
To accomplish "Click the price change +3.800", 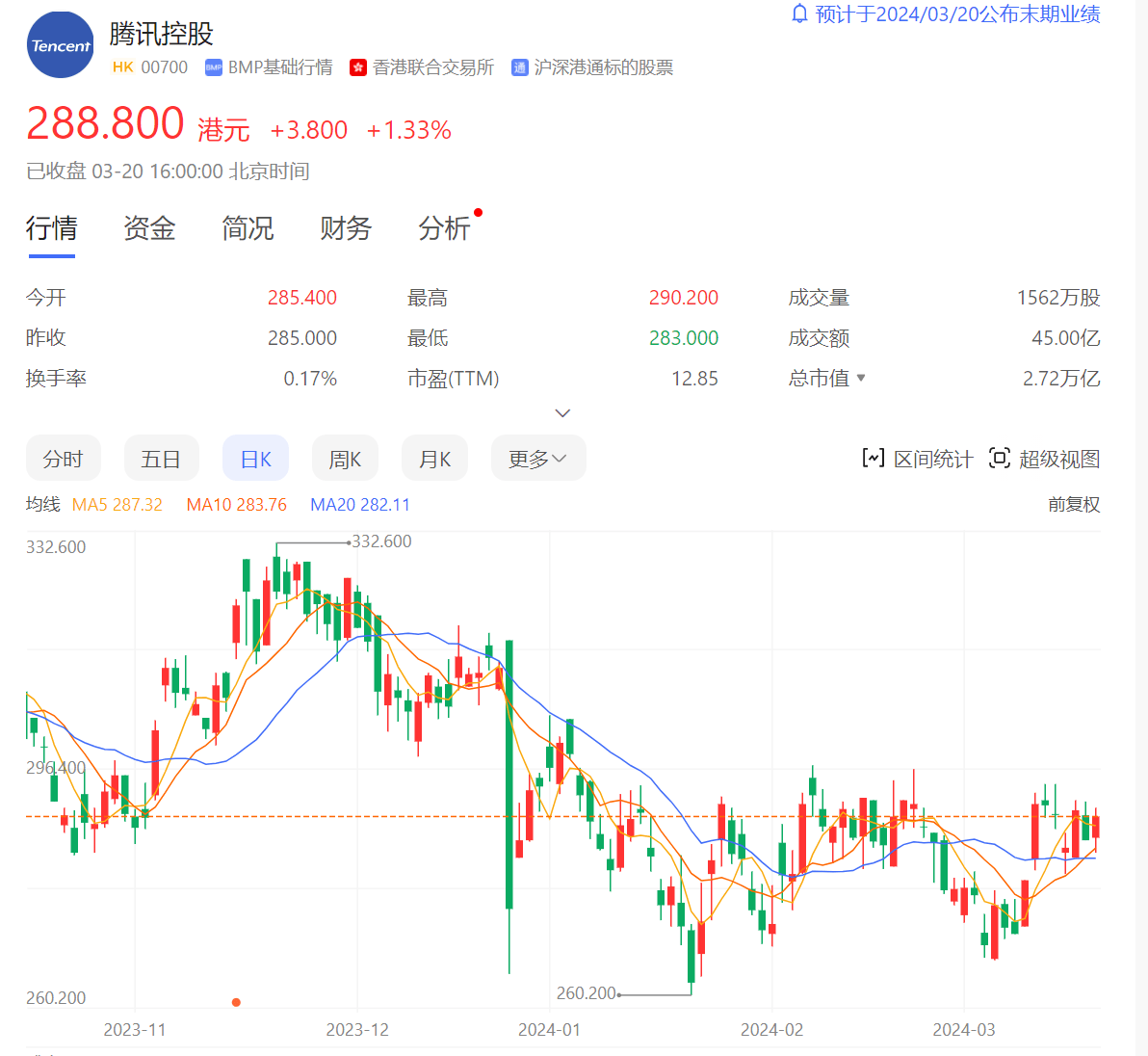I will point(309,130).
